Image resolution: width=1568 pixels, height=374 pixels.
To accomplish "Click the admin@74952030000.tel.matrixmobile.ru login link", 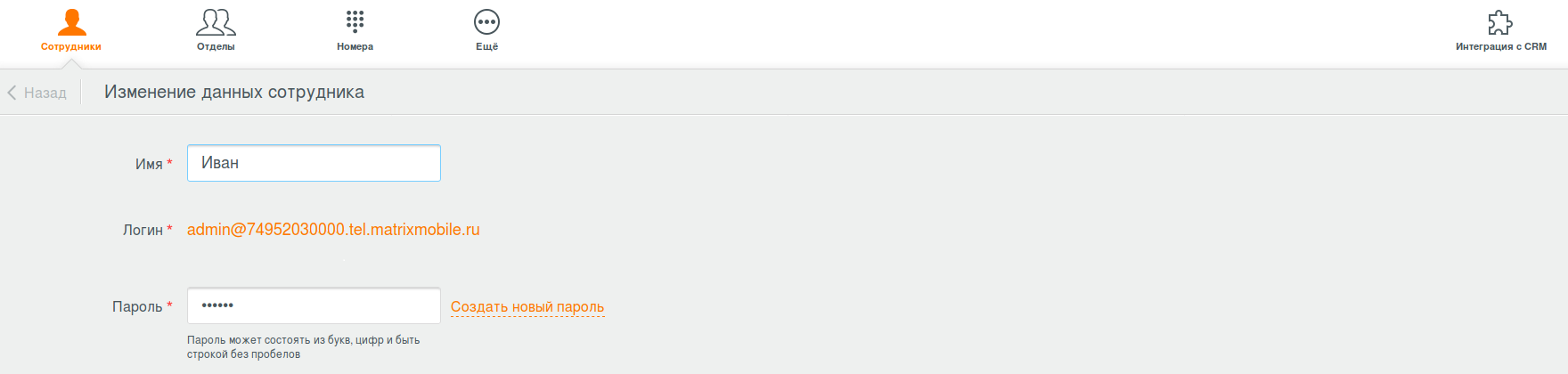I will tap(333, 230).
